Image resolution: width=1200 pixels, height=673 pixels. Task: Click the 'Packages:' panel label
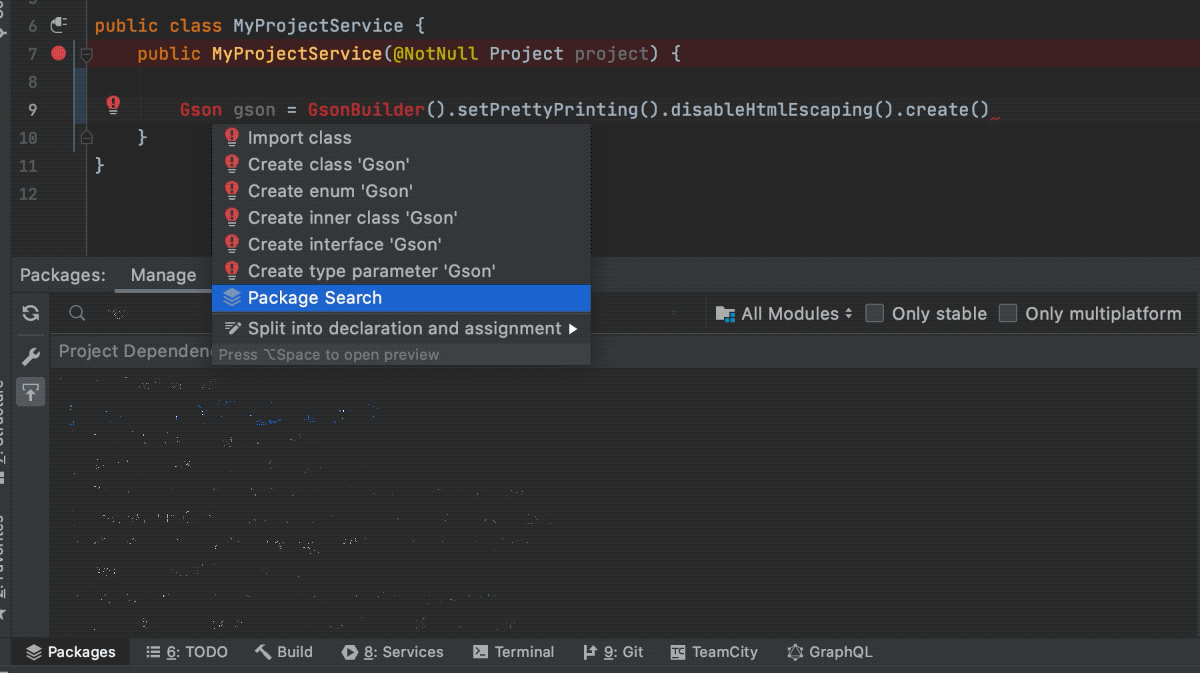[63, 275]
